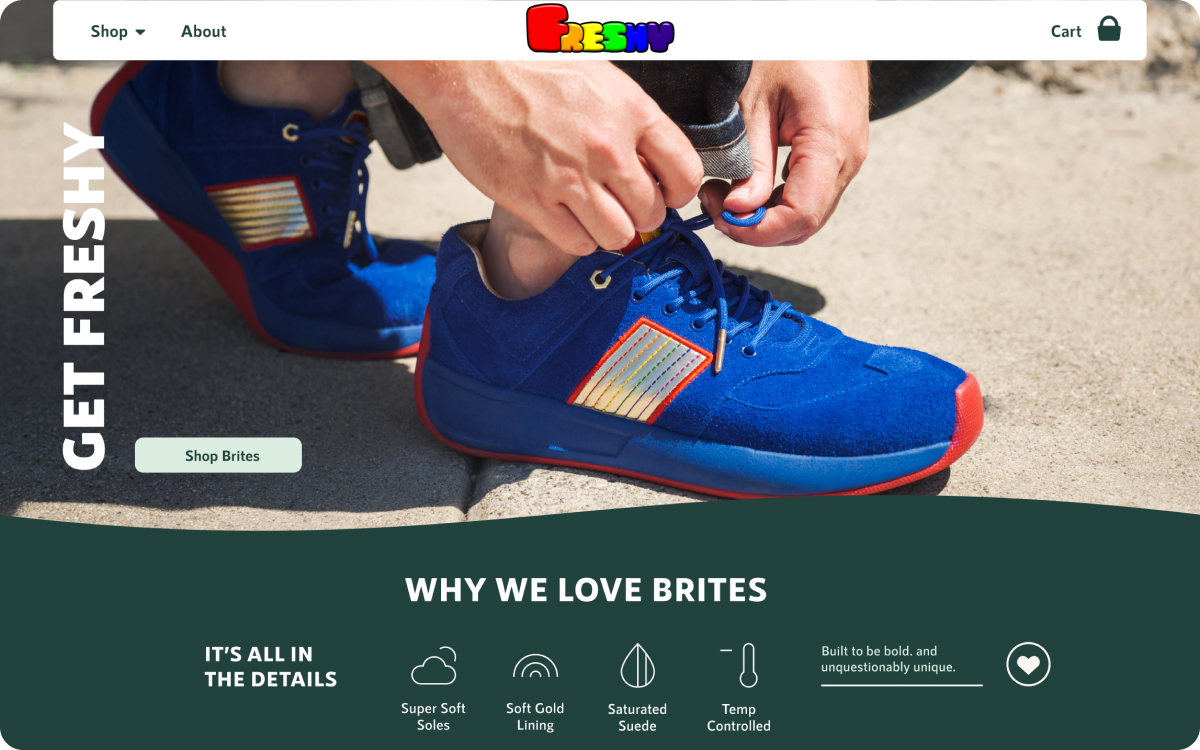
Task: Click the thermometer Temp Controlled icon
Action: click(741, 665)
